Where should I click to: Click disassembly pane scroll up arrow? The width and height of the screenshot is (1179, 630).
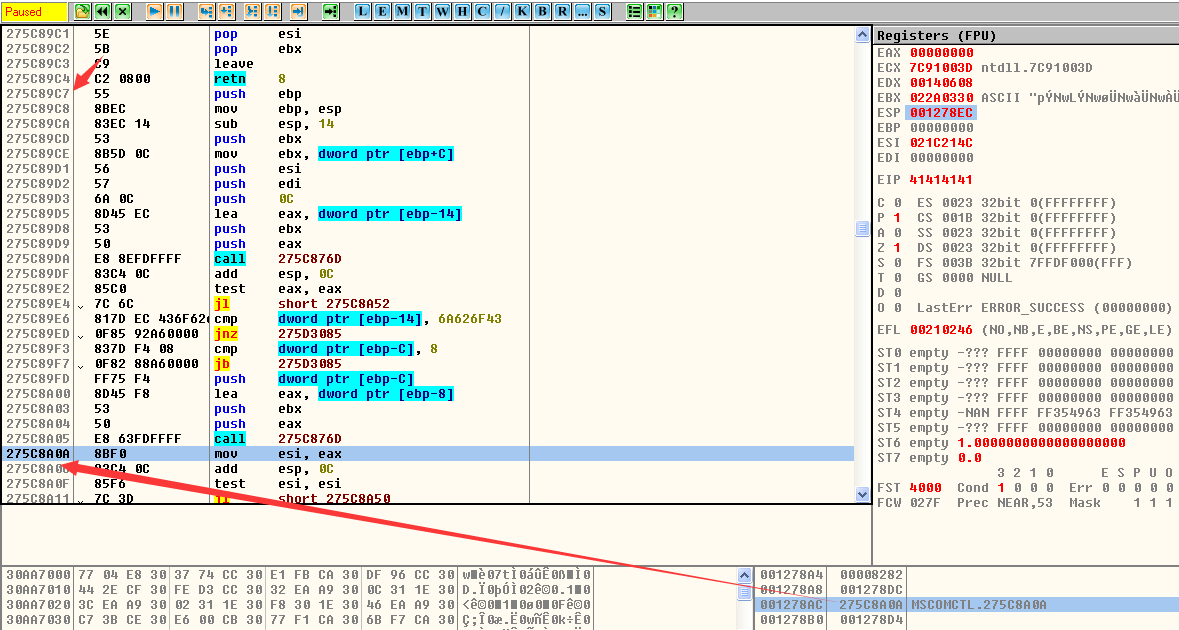click(x=862, y=35)
